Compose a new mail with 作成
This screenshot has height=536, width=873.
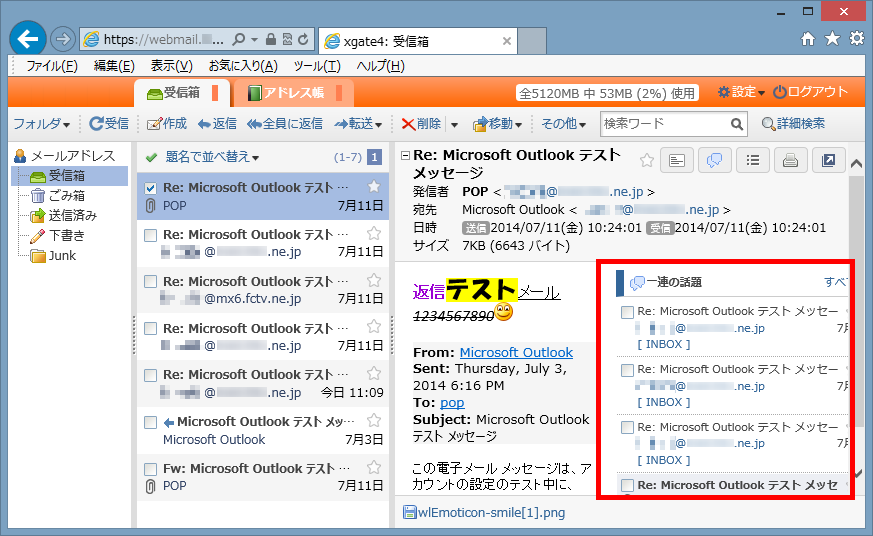166,124
